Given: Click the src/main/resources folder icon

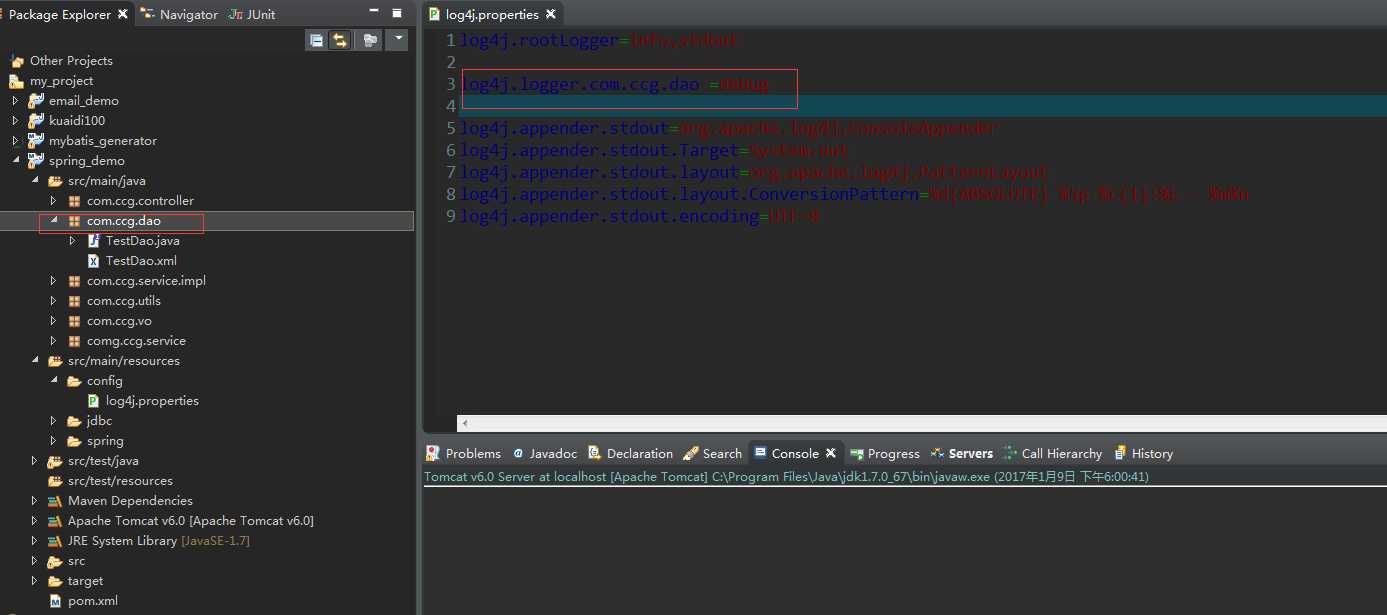Looking at the screenshot, I should [55, 360].
